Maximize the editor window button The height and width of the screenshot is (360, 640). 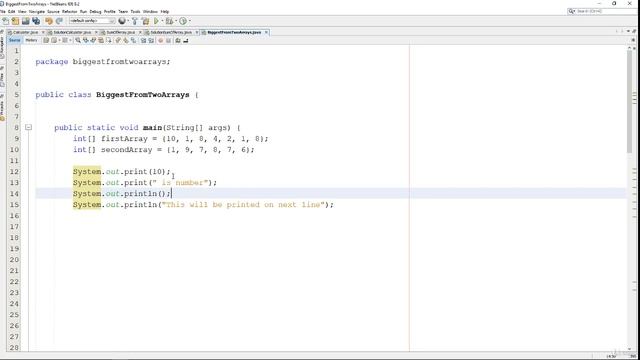[x=634, y=31]
